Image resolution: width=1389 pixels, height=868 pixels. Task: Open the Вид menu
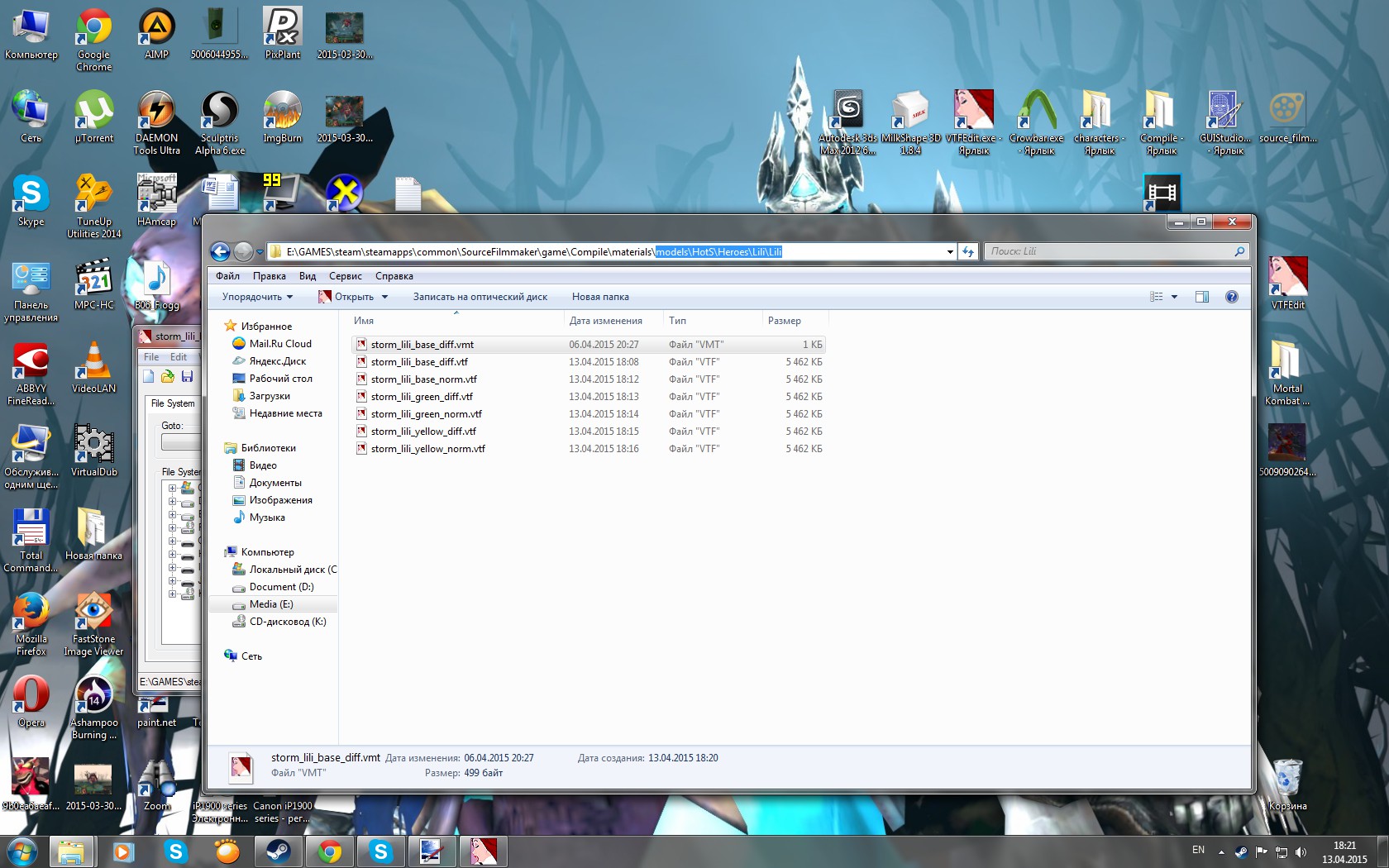click(x=308, y=276)
